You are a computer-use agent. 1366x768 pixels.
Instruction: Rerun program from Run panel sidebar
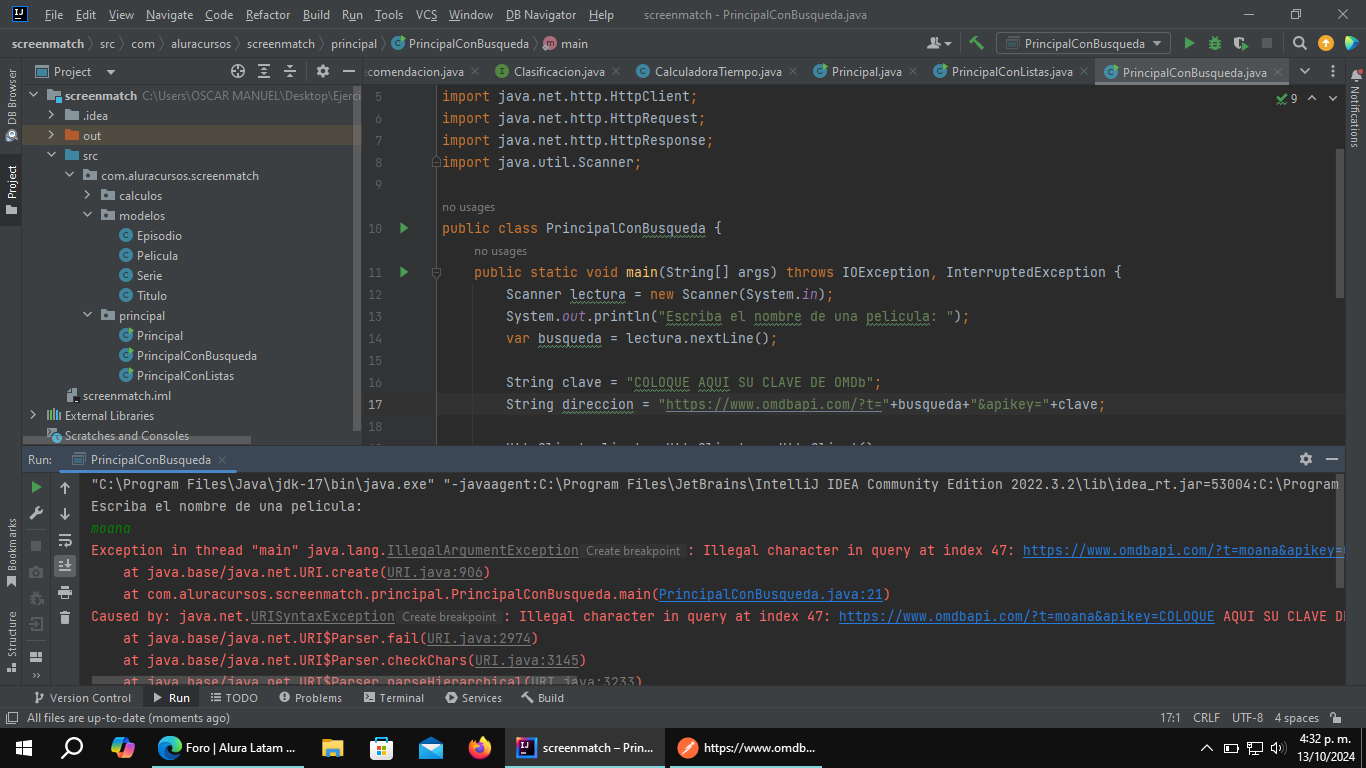(x=36, y=487)
